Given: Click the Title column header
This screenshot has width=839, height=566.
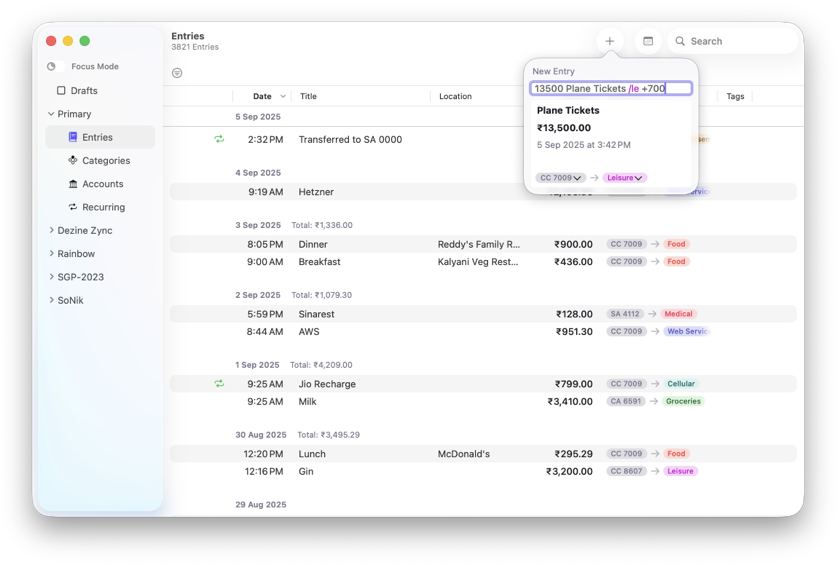Looking at the screenshot, I should (x=308, y=96).
